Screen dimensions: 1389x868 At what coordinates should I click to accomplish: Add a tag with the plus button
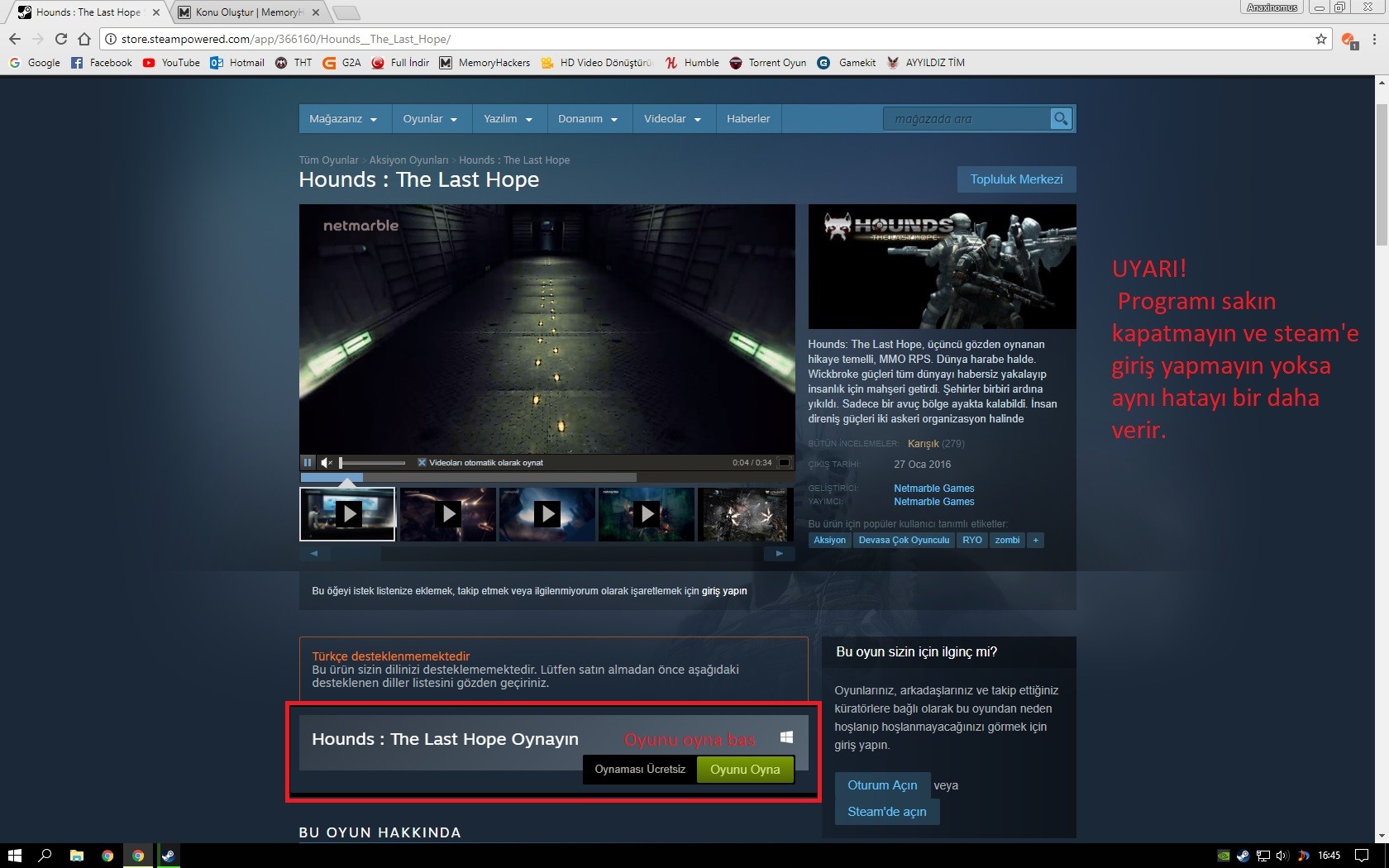pos(1035,541)
